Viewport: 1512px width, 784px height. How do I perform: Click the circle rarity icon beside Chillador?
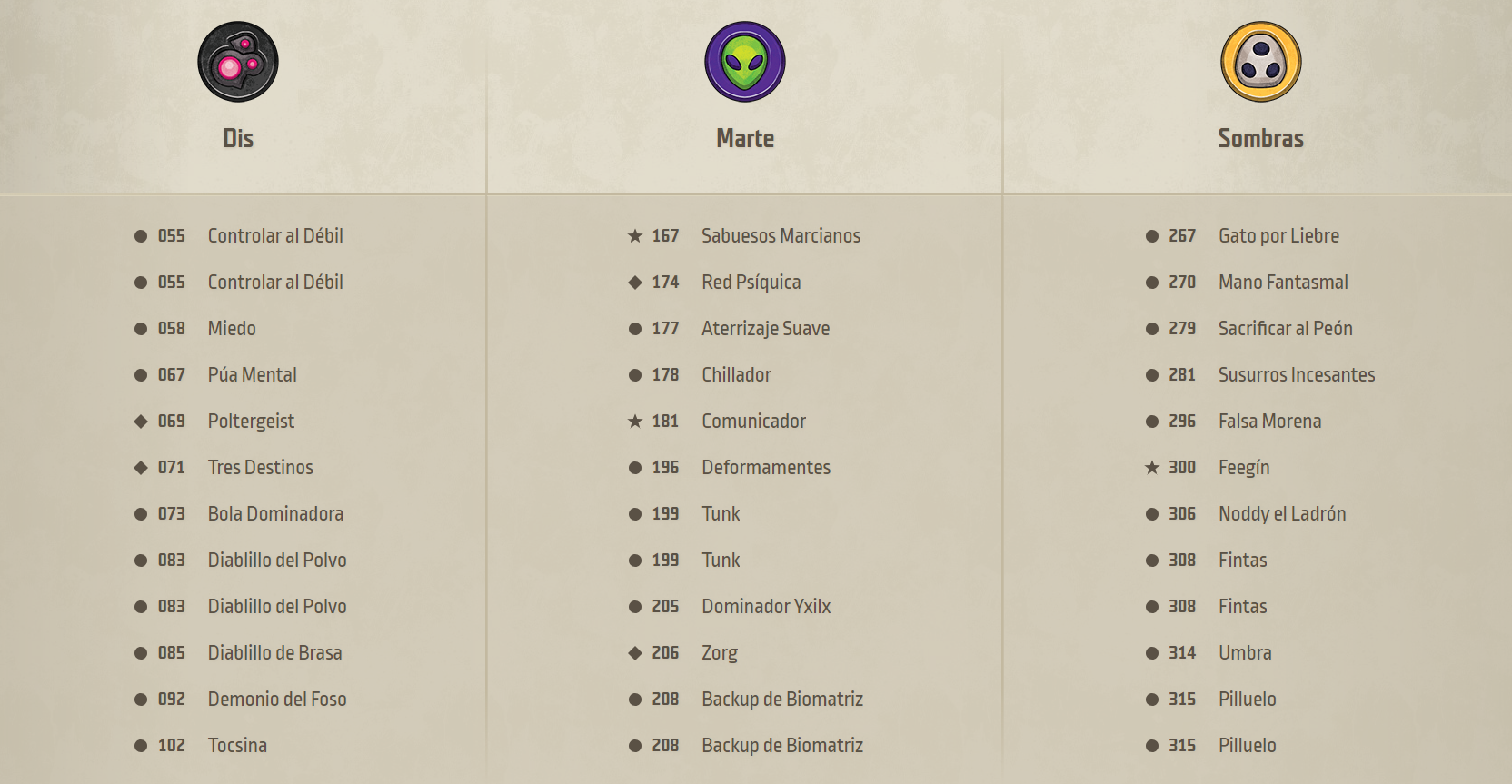[635, 375]
